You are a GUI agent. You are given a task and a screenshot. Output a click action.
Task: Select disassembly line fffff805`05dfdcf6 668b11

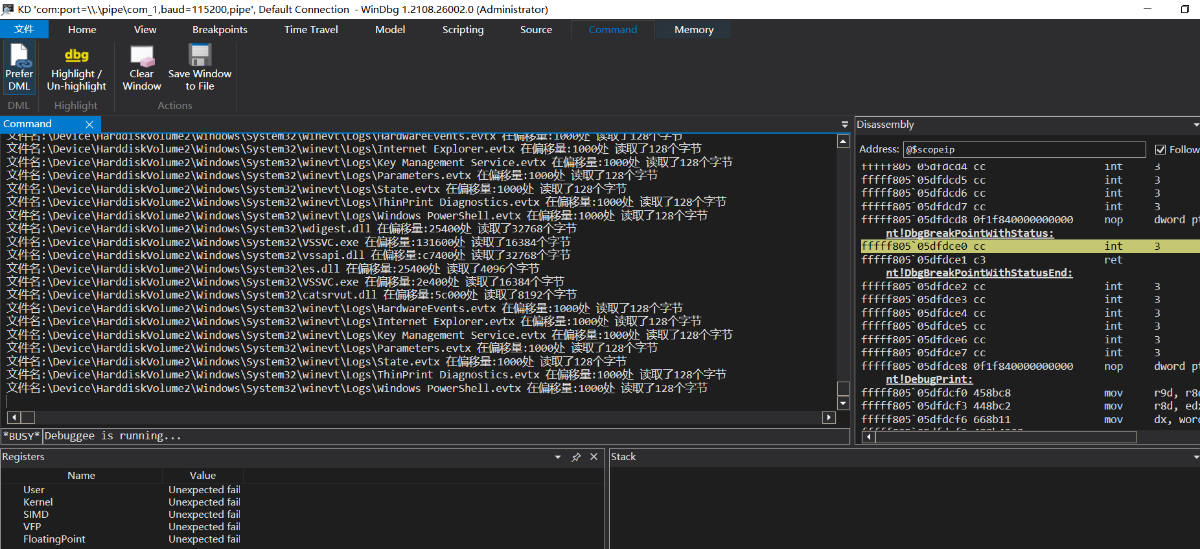coord(1030,419)
